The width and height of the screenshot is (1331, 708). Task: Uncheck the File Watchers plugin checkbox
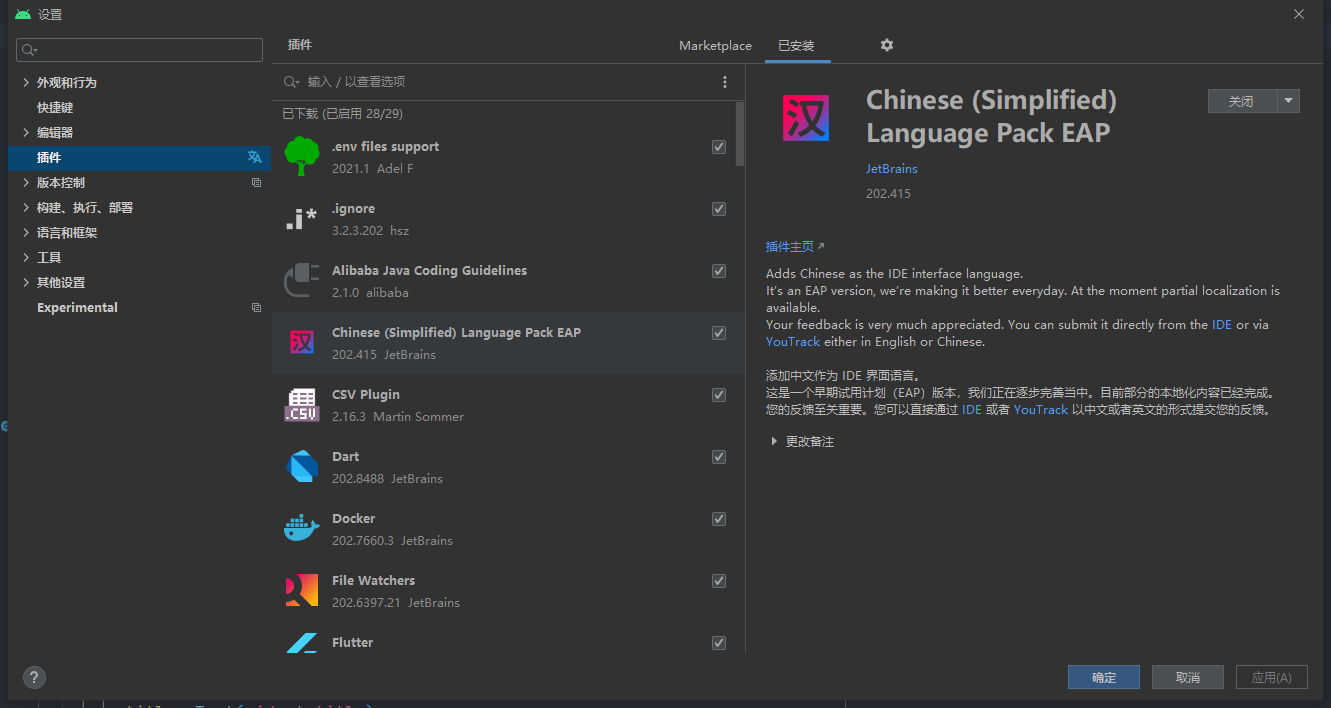719,581
